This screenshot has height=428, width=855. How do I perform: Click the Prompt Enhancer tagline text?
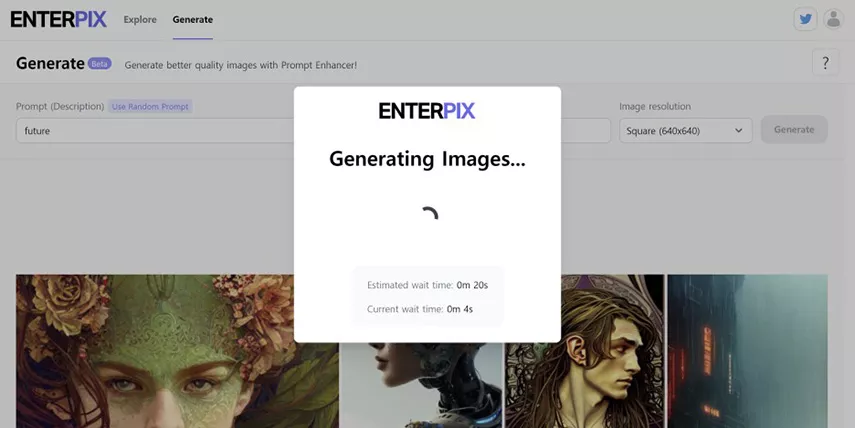240,65
